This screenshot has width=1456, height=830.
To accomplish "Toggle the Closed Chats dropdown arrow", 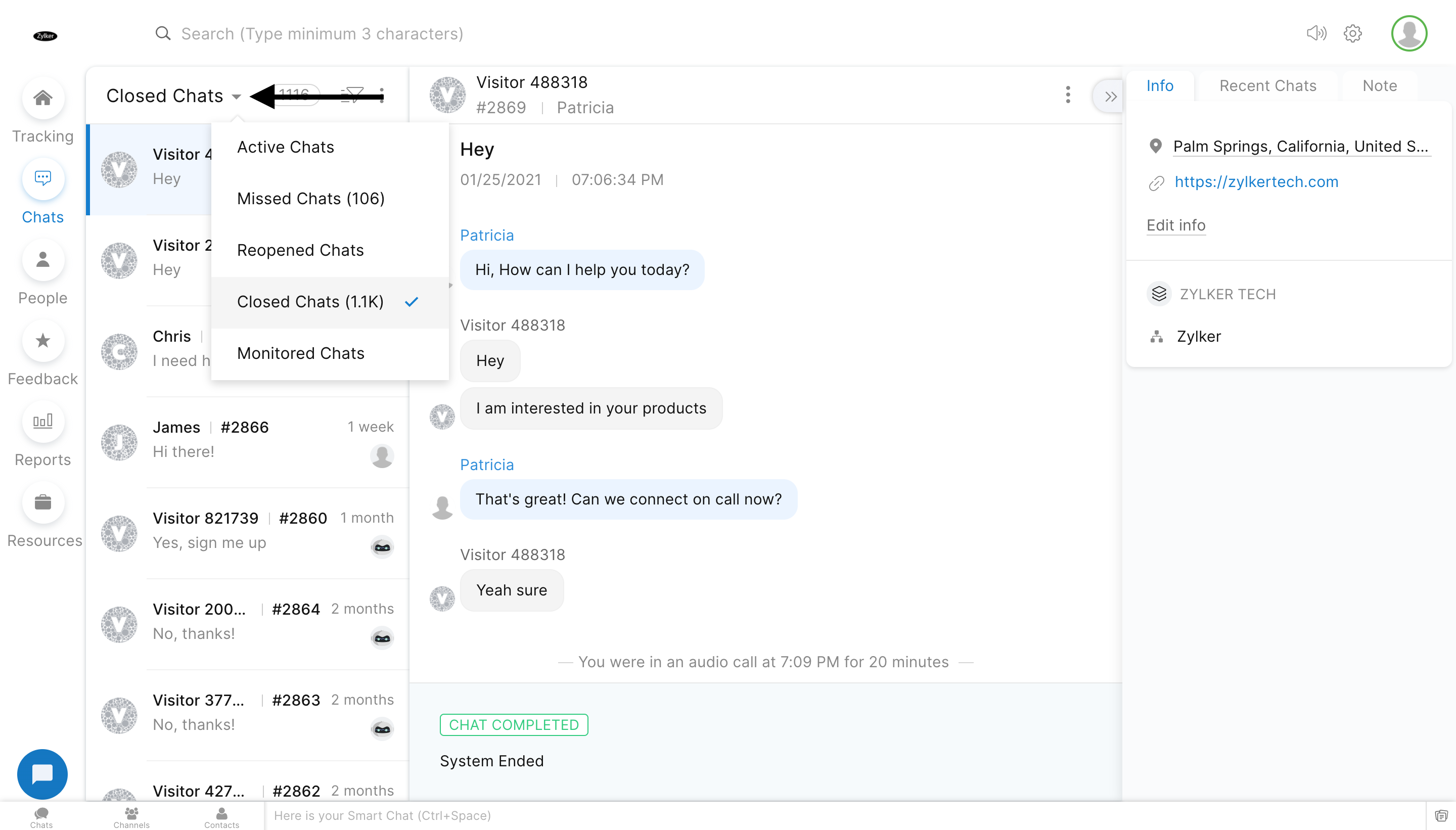I will [x=236, y=97].
